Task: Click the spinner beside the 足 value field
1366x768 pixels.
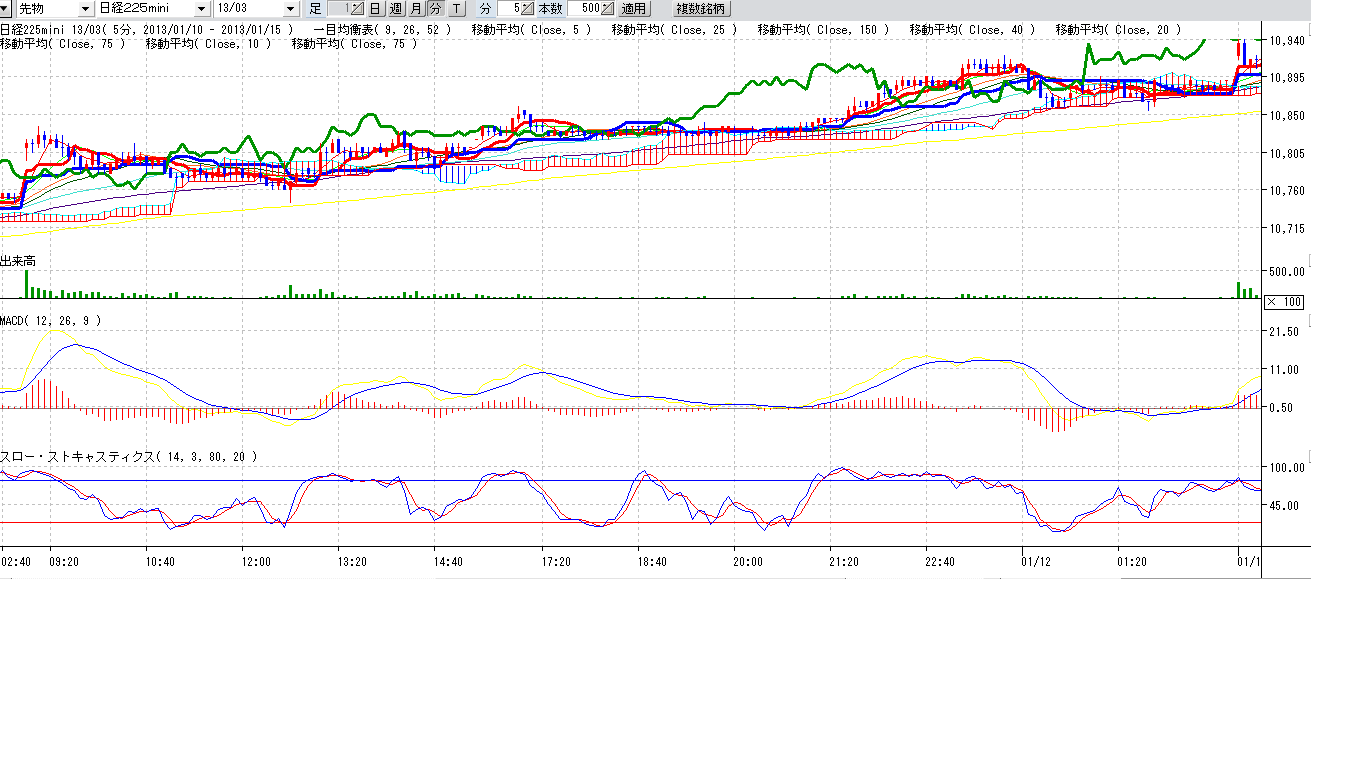Action: point(355,9)
